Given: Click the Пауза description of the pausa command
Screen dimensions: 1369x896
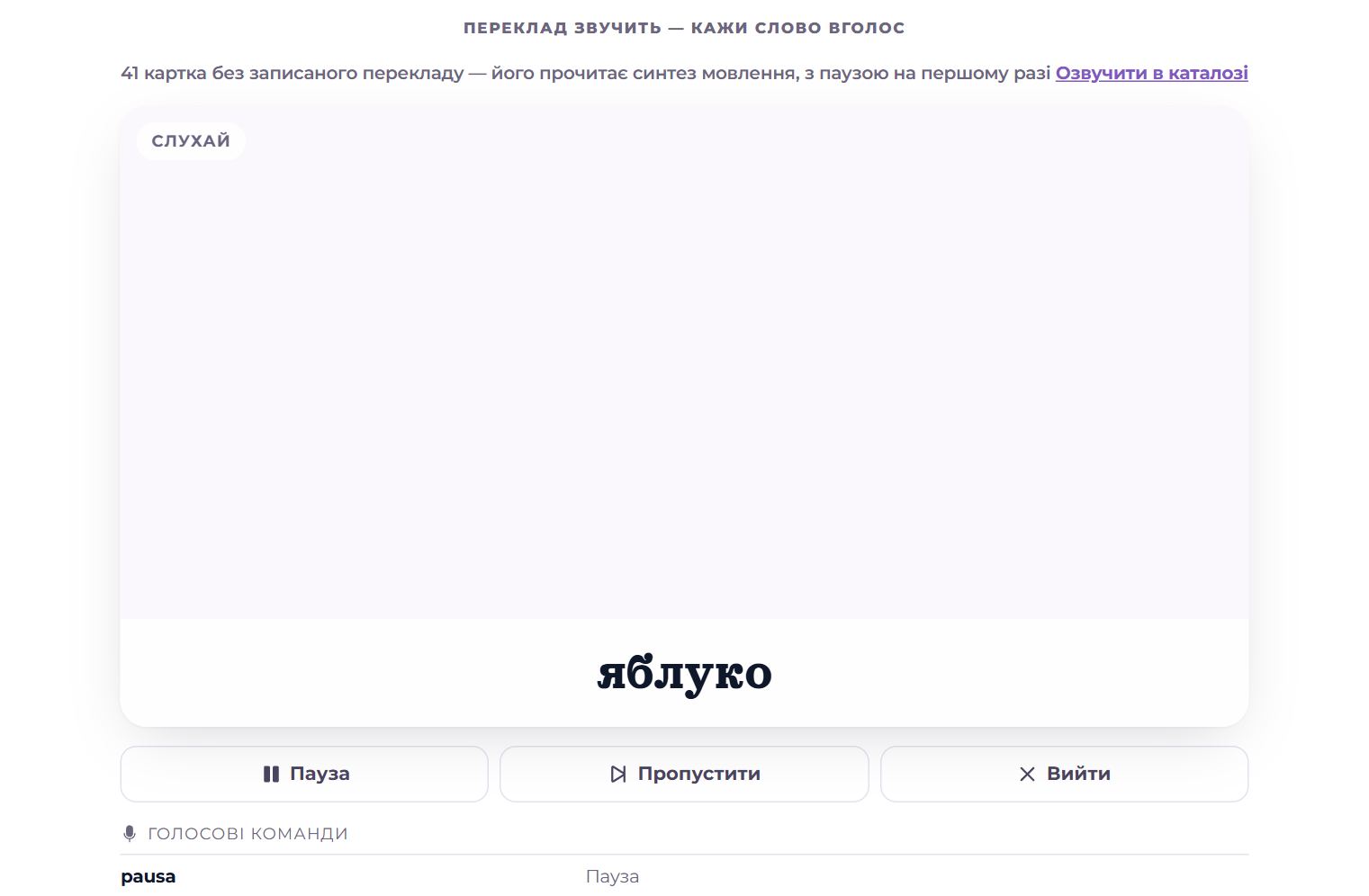Looking at the screenshot, I should 612,876.
